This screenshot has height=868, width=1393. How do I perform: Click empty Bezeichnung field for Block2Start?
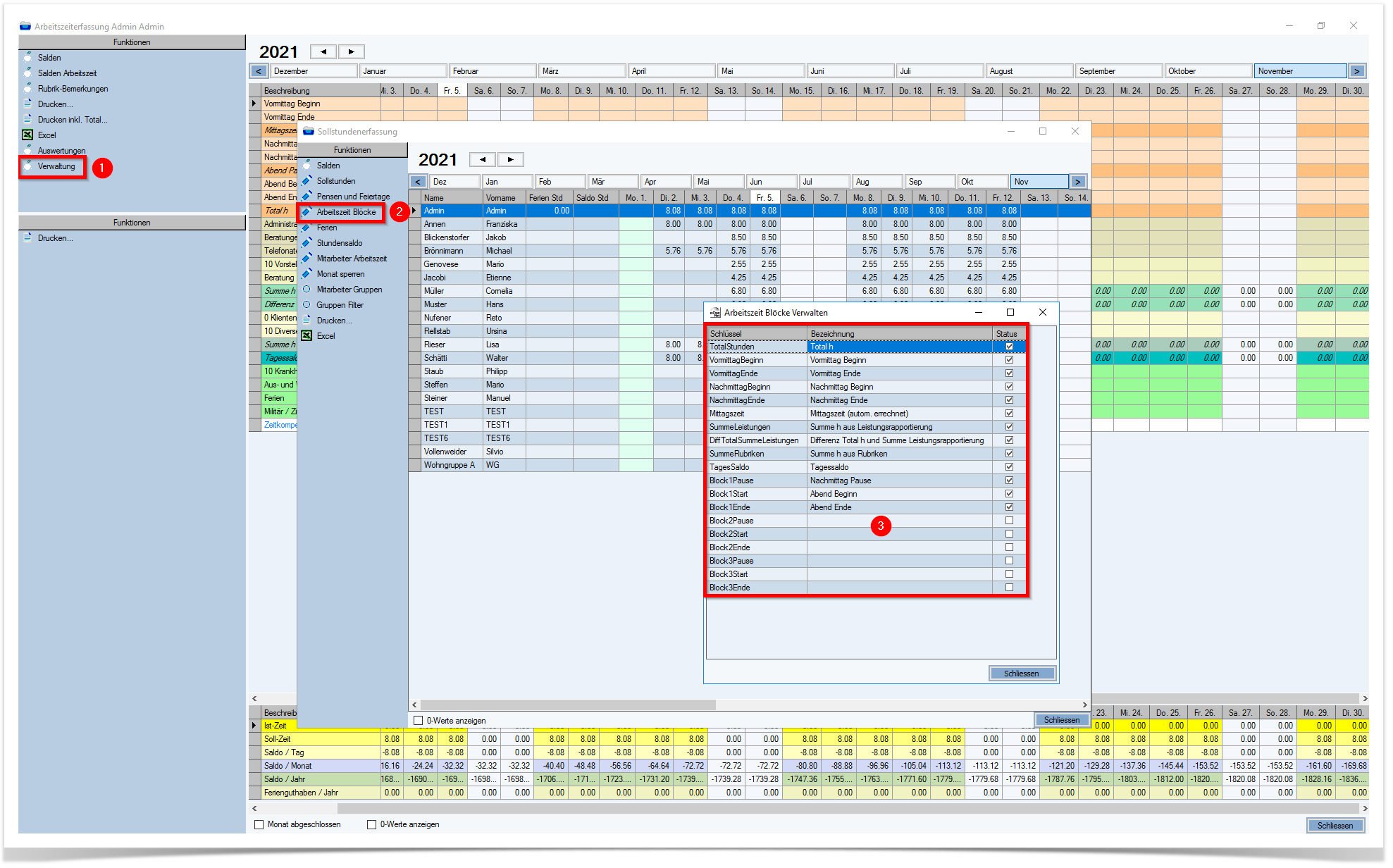pyautogui.click(x=900, y=534)
